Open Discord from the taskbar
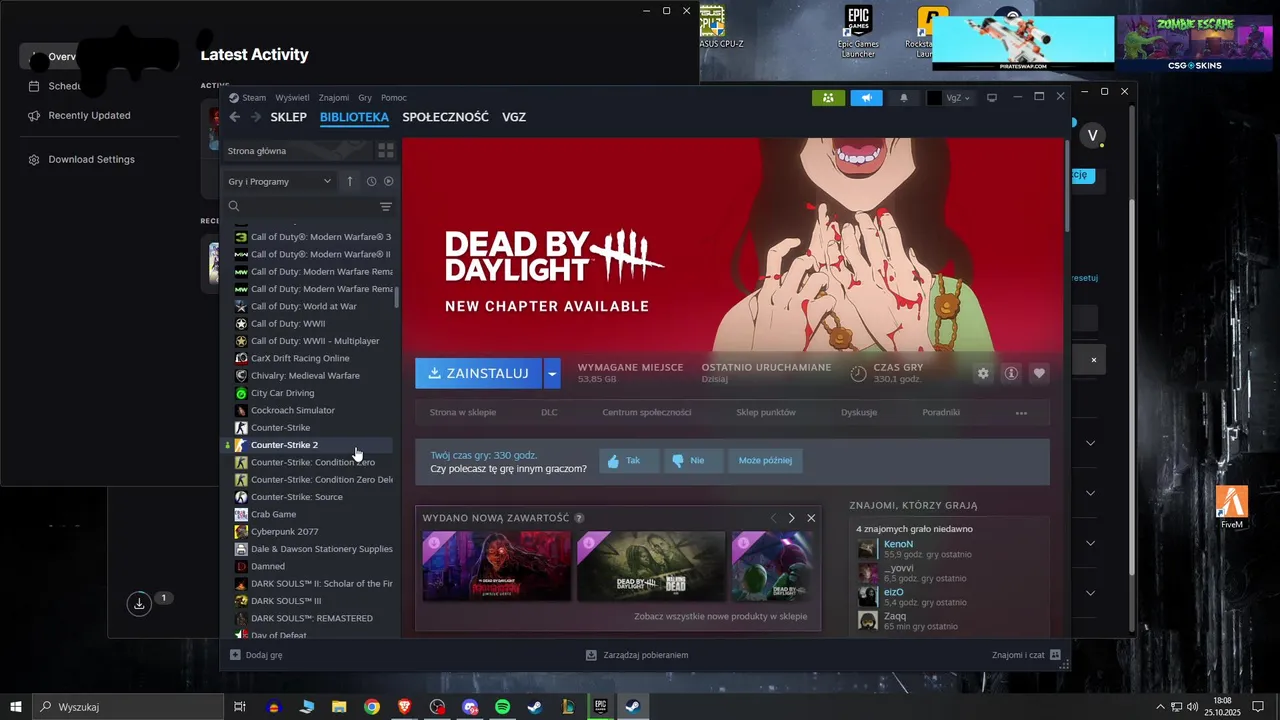The width and height of the screenshot is (1280, 720). [x=470, y=707]
